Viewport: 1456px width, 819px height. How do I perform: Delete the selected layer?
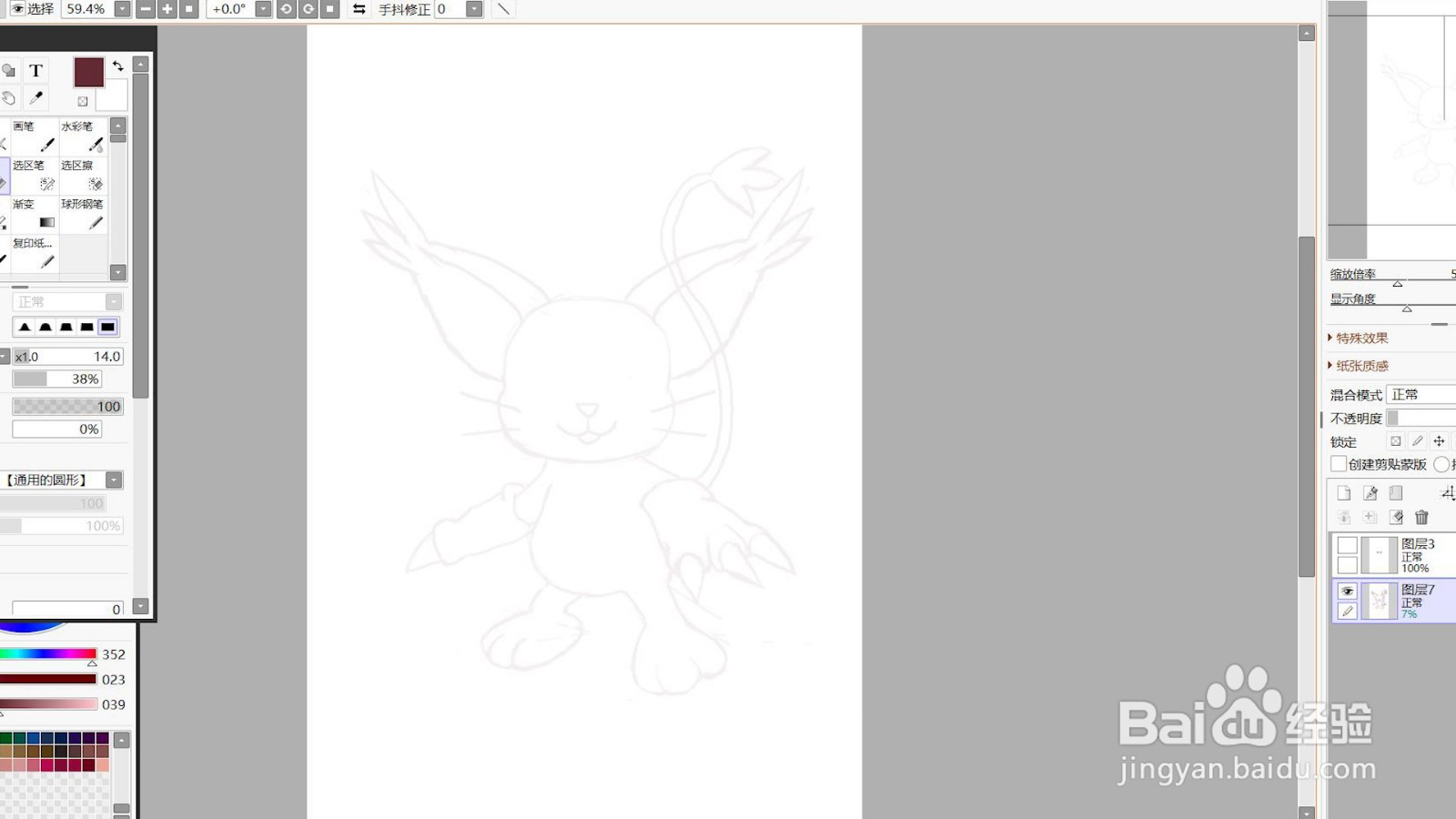[1421, 517]
